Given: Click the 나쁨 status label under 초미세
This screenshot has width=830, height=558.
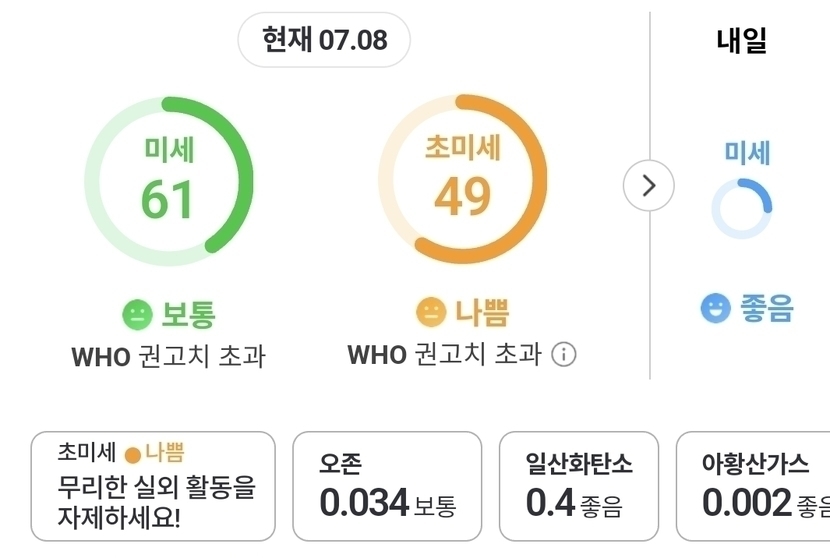Looking at the screenshot, I should (482, 312).
